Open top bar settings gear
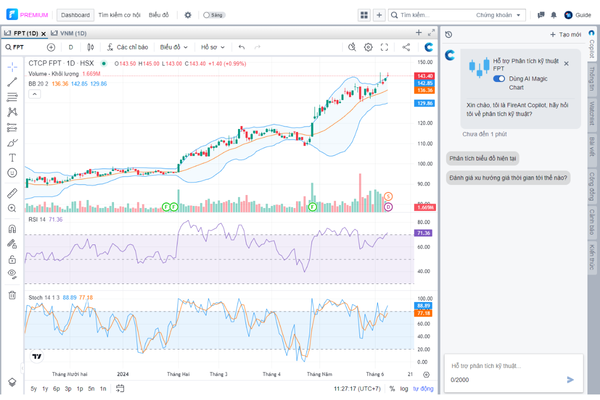Image resolution: width=600 pixels, height=400 pixels. 188,15
